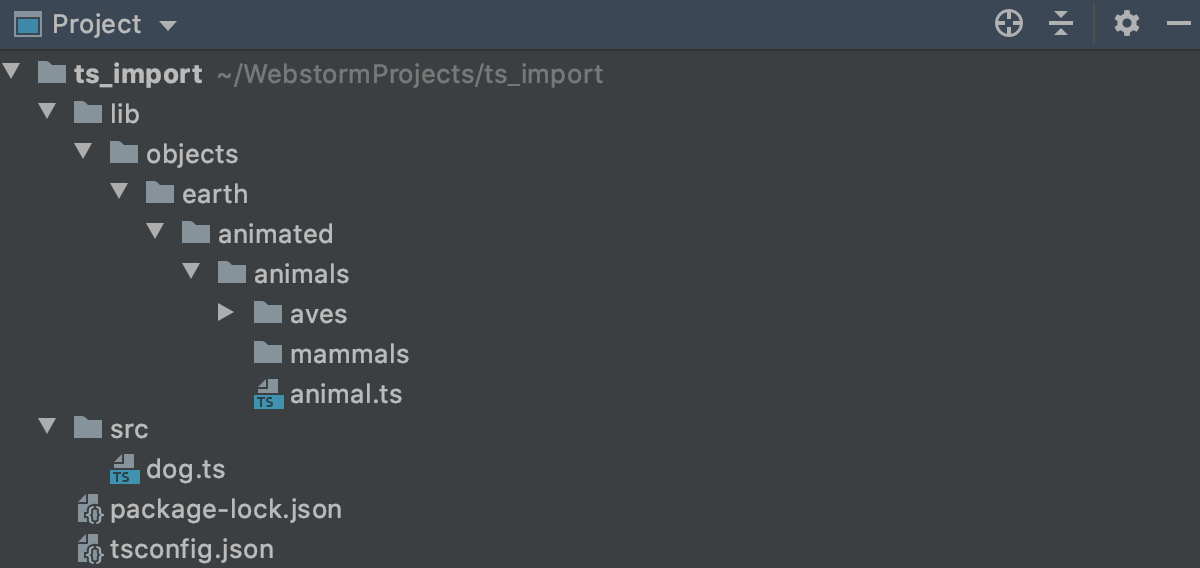Click the animal.ts TypeScript file icon
The image size is (1200, 568).
(267, 394)
